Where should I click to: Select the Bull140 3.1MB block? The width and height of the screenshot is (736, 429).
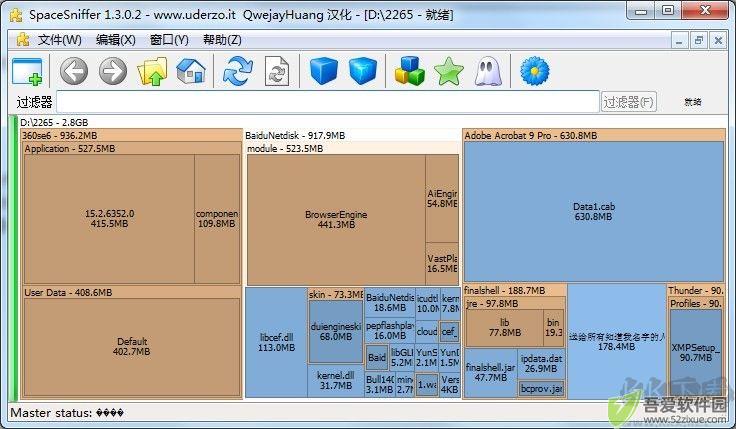380,384
